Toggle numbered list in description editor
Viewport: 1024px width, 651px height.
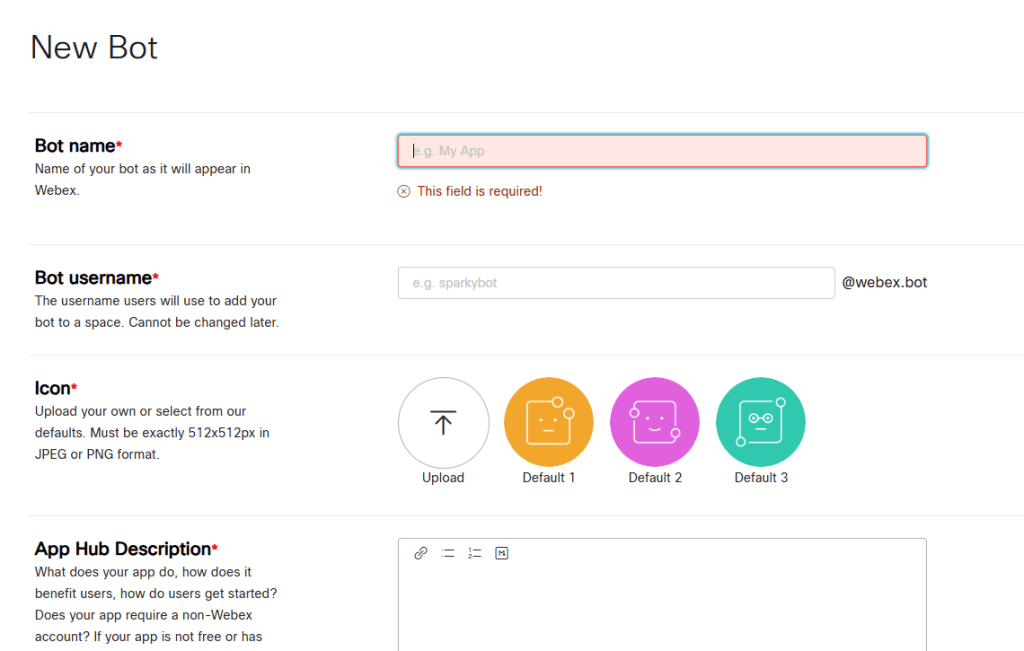[475, 553]
